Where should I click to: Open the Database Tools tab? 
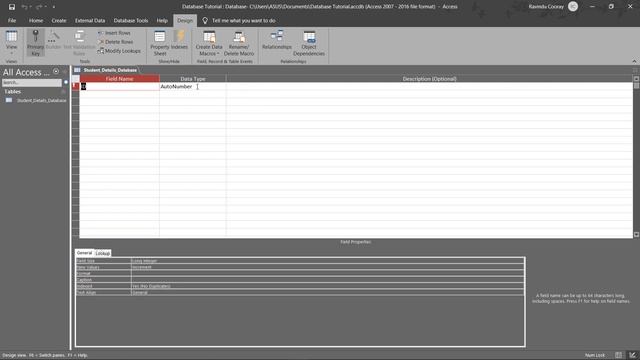tap(131, 20)
